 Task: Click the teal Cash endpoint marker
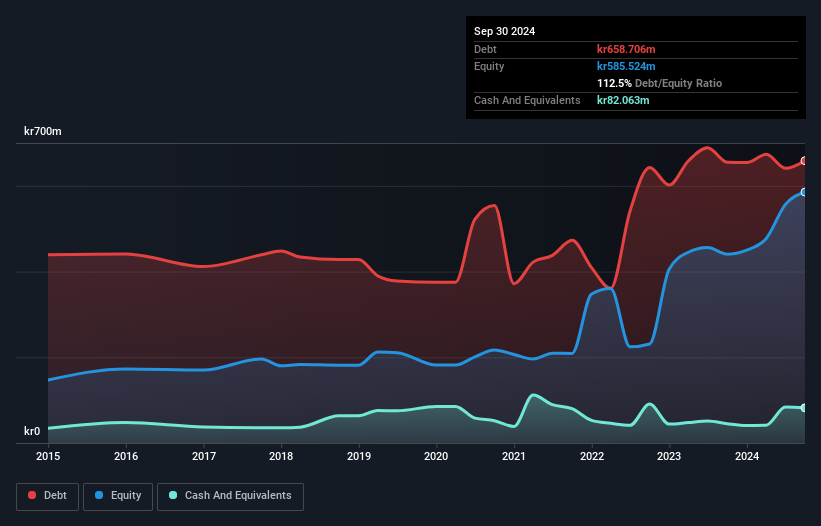pos(804,408)
